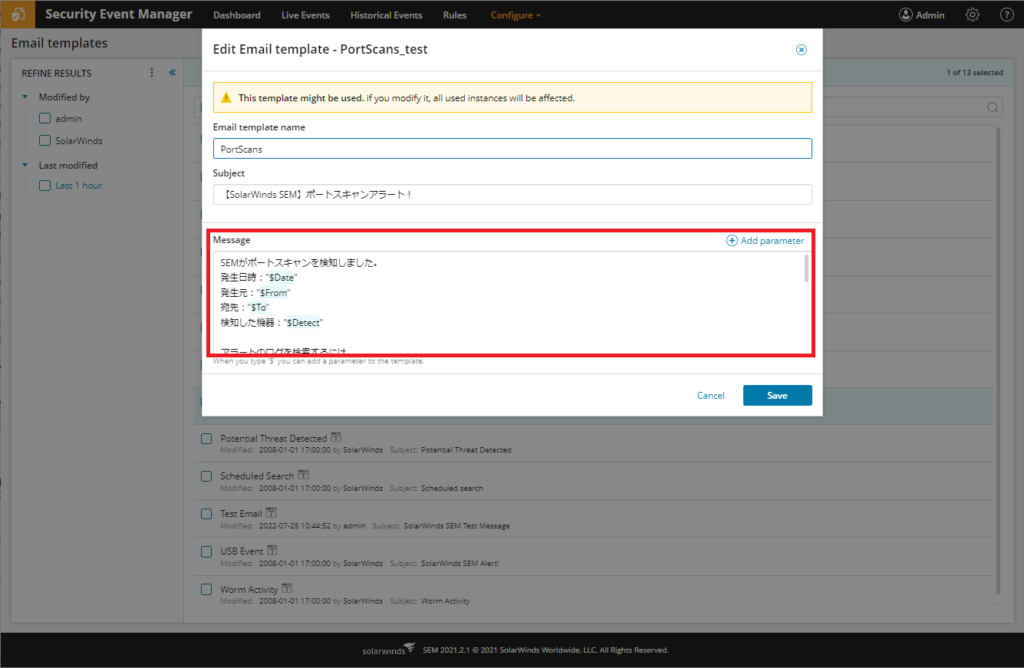The height and width of the screenshot is (668, 1024).
Task: Click template icon beside USB Event
Action: pos(272,550)
